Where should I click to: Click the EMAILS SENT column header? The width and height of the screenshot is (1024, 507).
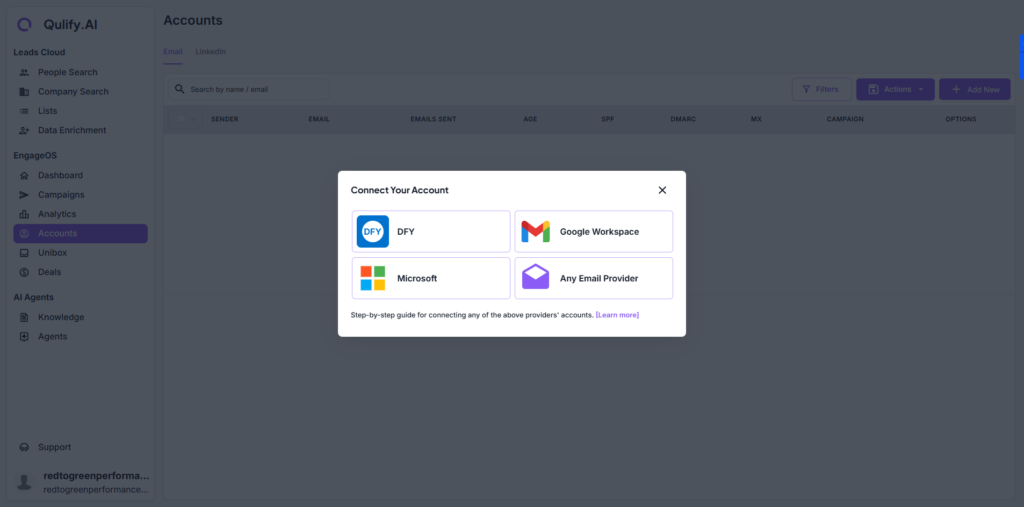click(x=433, y=120)
